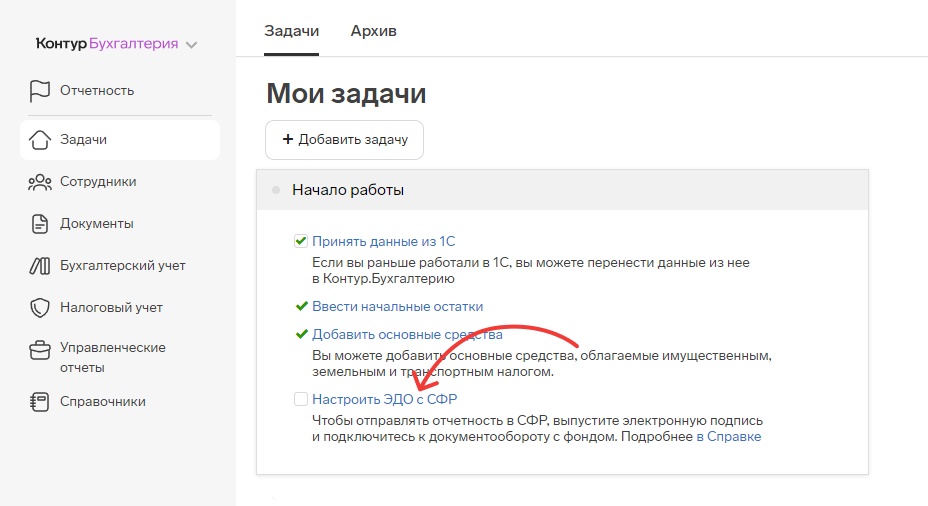Click the books icon for Бухгалтерский учет
The height and width of the screenshot is (506, 928).
tap(40, 266)
